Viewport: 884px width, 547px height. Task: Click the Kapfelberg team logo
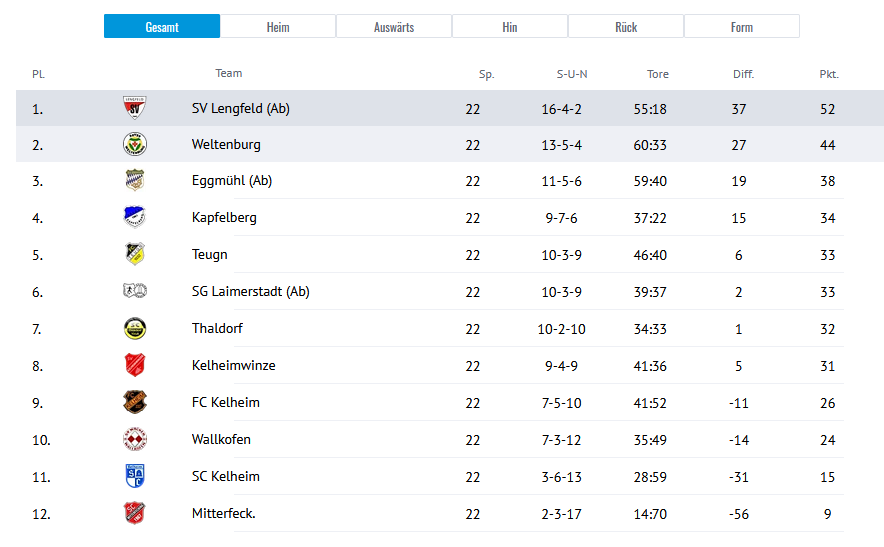134,217
